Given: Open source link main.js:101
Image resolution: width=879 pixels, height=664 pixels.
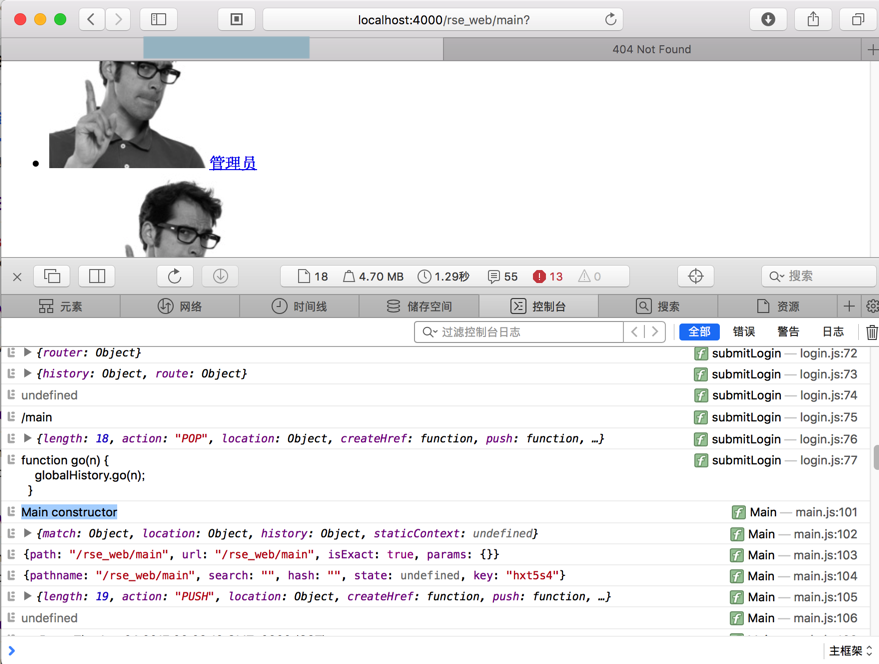Looking at the screenshot, I should click(x=826, y=512).
